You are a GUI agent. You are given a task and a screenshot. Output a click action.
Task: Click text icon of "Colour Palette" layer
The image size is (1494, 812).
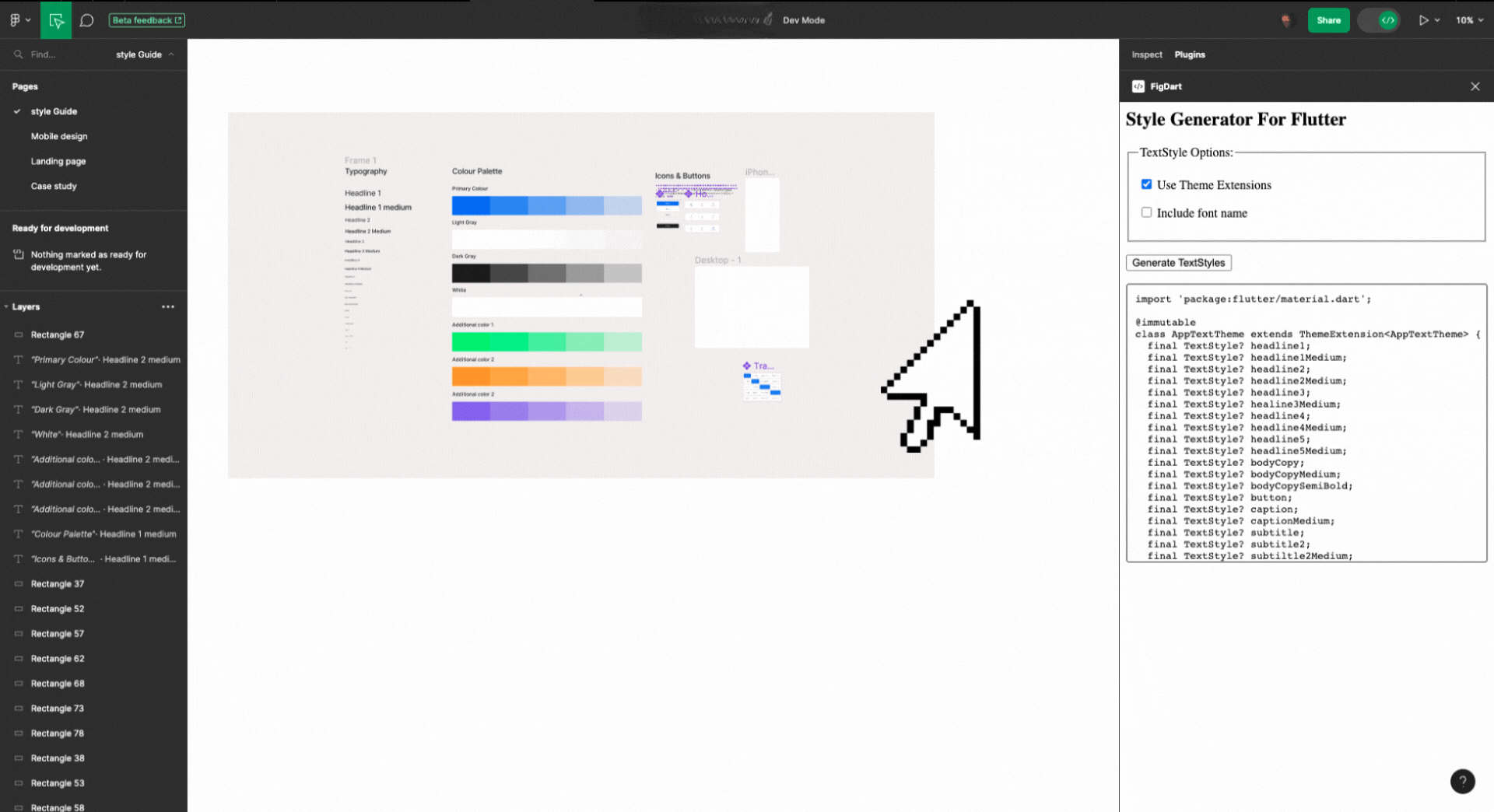19,534
